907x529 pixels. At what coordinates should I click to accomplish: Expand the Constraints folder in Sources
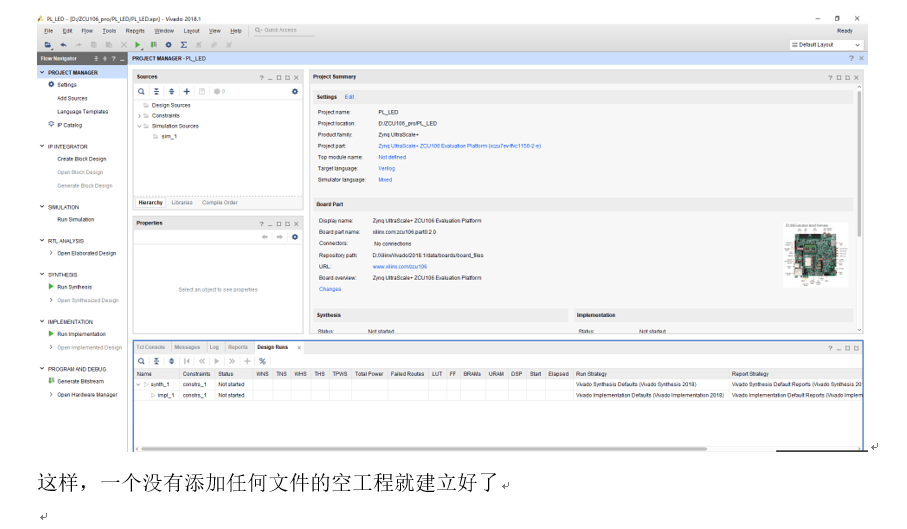click(x=139, y=116)
